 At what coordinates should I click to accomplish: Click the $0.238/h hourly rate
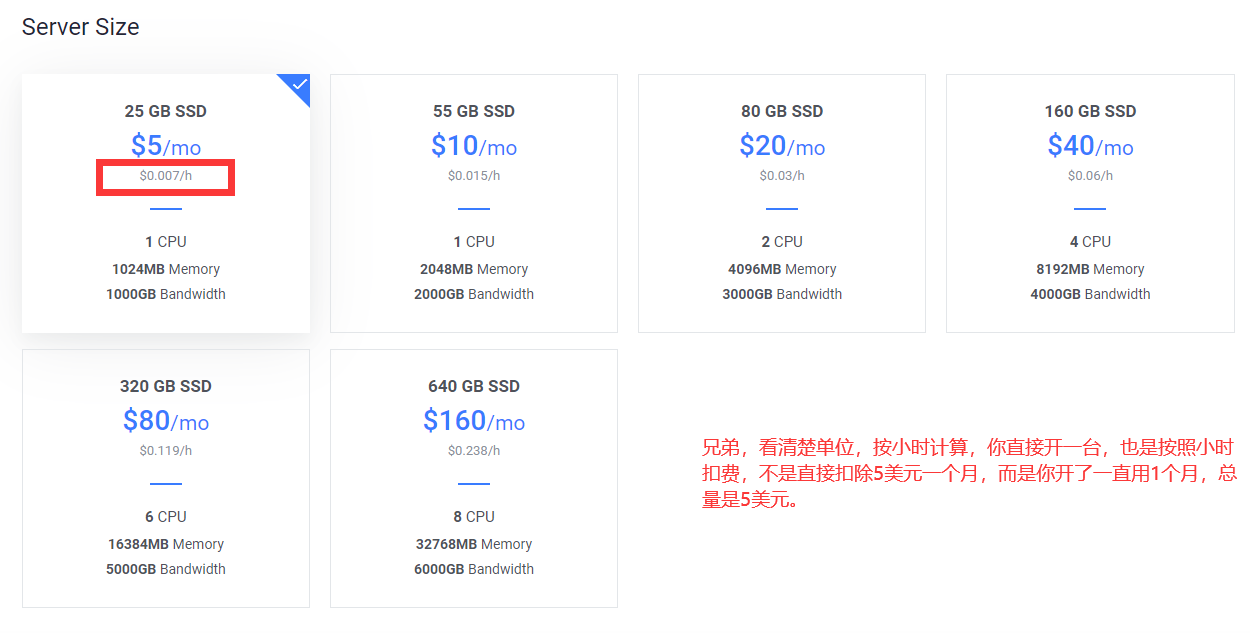pos(473,450)
